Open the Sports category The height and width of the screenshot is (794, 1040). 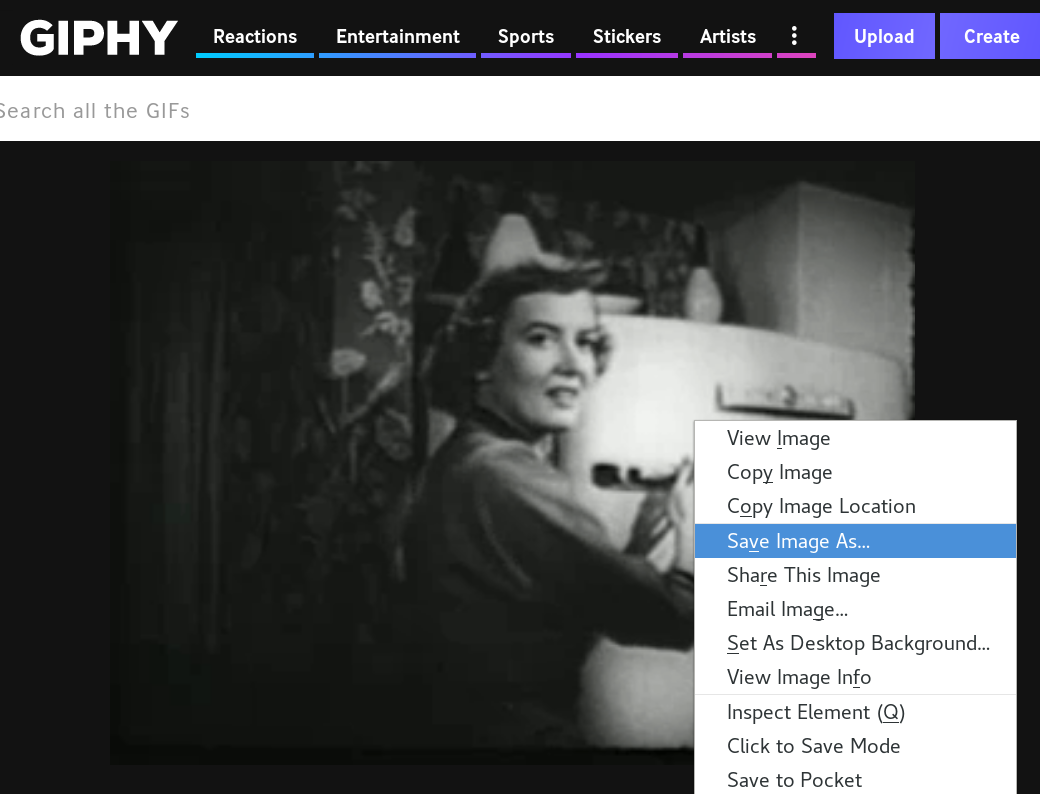tap(525, 37)
